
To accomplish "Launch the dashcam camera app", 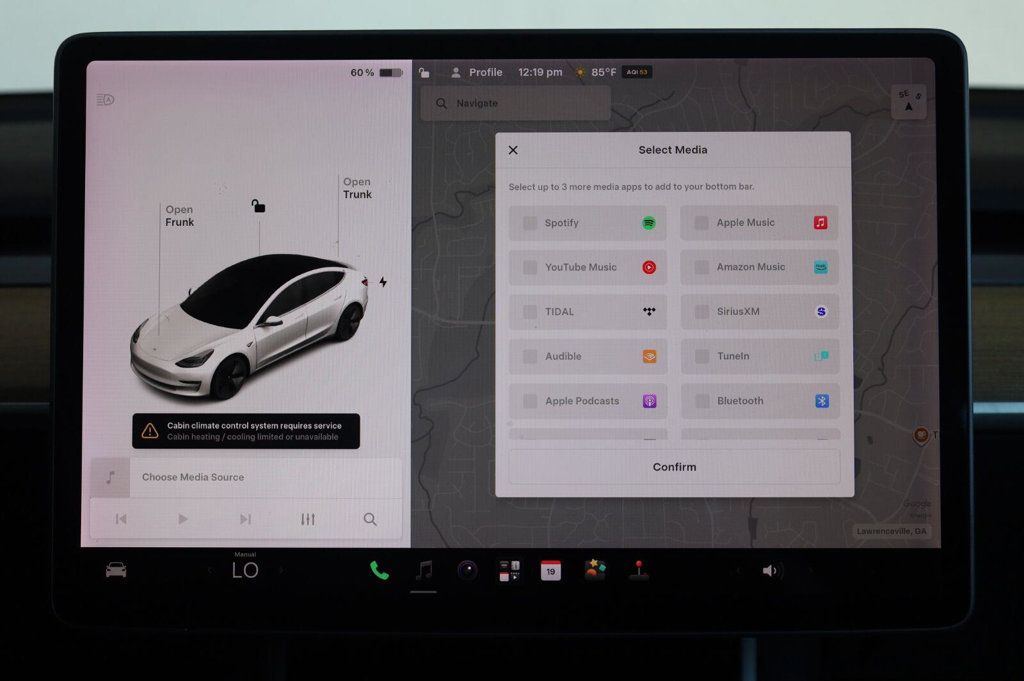I will (467, 571).
